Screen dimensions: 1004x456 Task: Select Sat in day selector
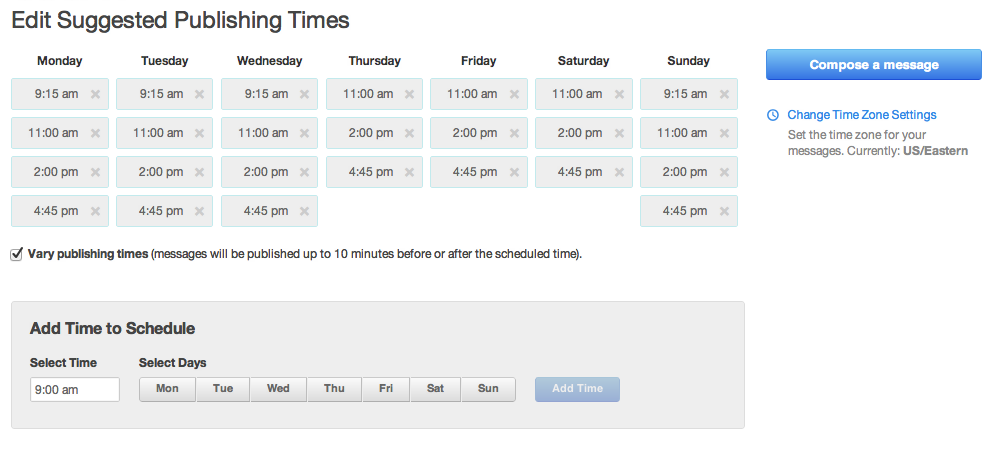click(x=435, y=389)
